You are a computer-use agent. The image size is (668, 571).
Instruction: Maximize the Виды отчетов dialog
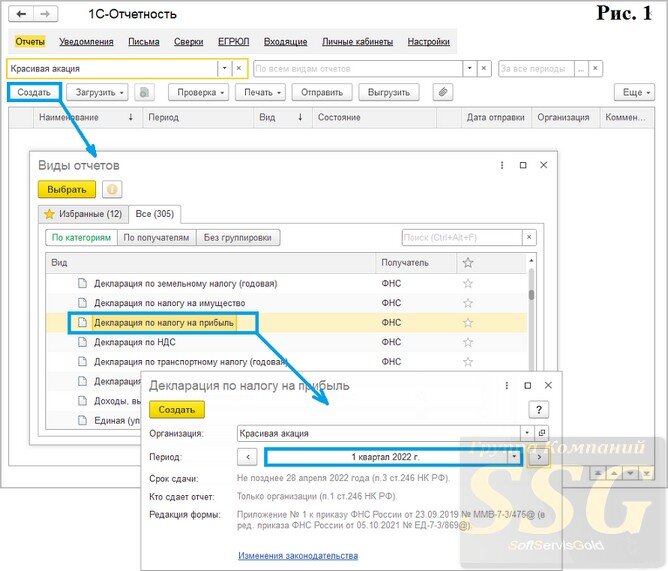523,165
